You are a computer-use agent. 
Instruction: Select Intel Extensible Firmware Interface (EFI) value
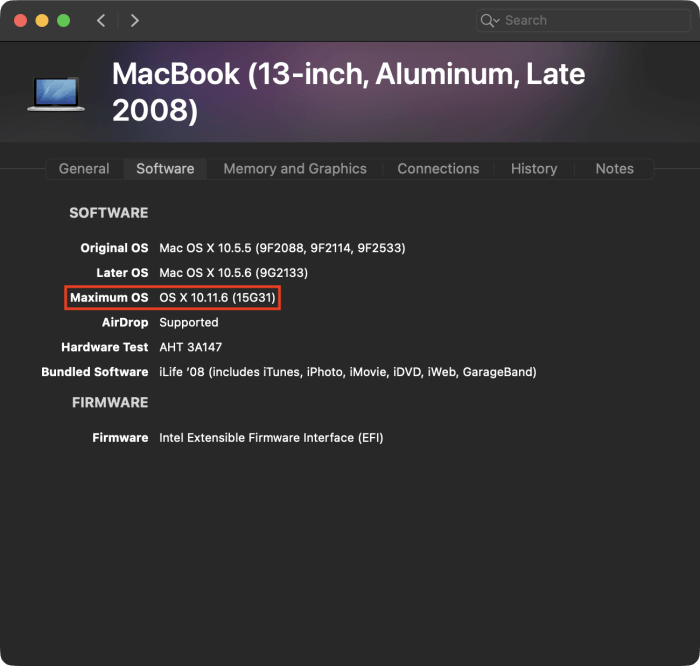[x=271, y=438]
